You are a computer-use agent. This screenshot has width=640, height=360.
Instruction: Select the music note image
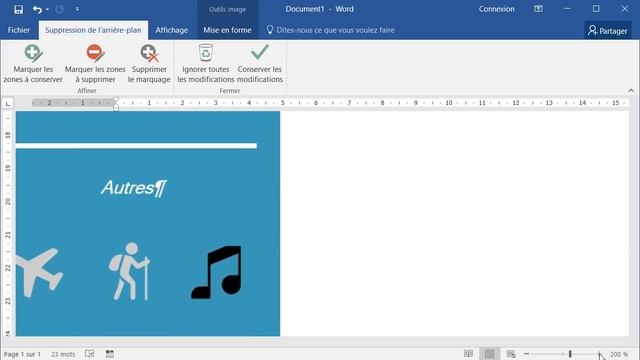(x=216, y=272)
